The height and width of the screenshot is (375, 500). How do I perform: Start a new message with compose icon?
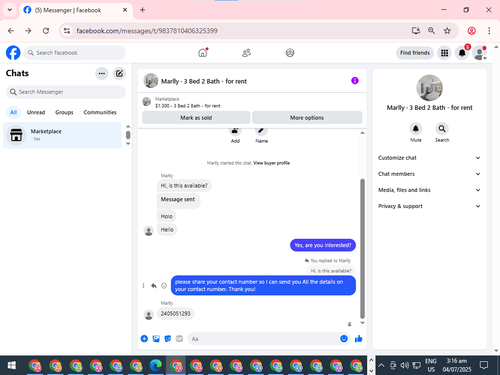(x=119, y=73)
